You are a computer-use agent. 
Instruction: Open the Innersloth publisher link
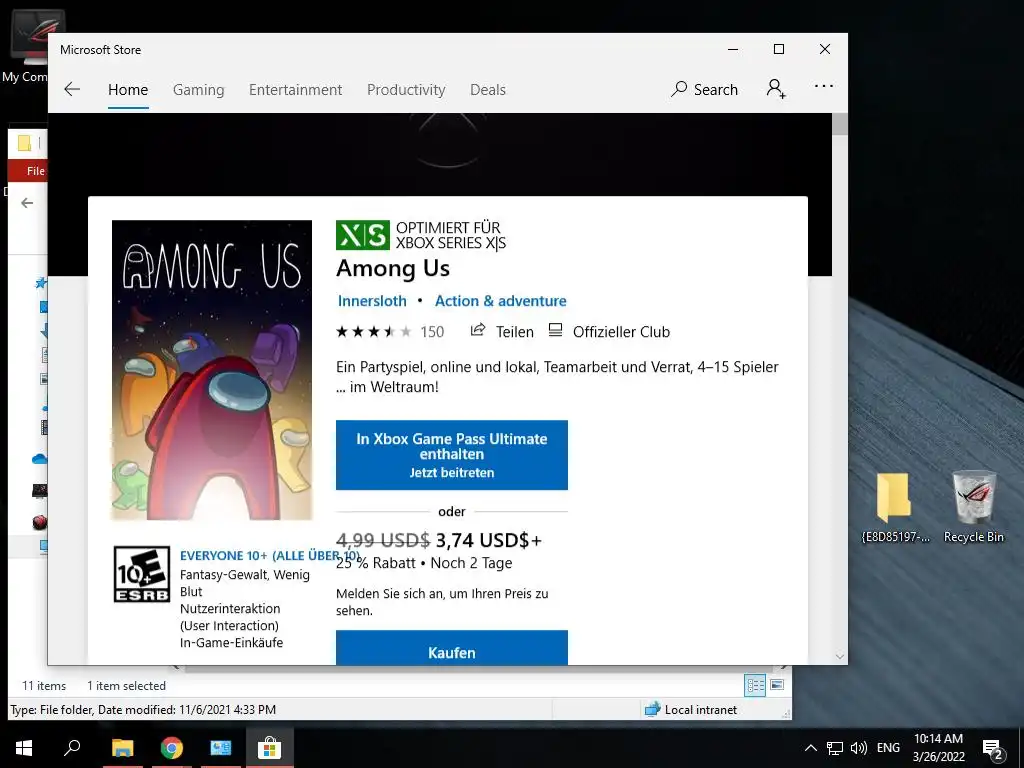(x=372, y=301)
